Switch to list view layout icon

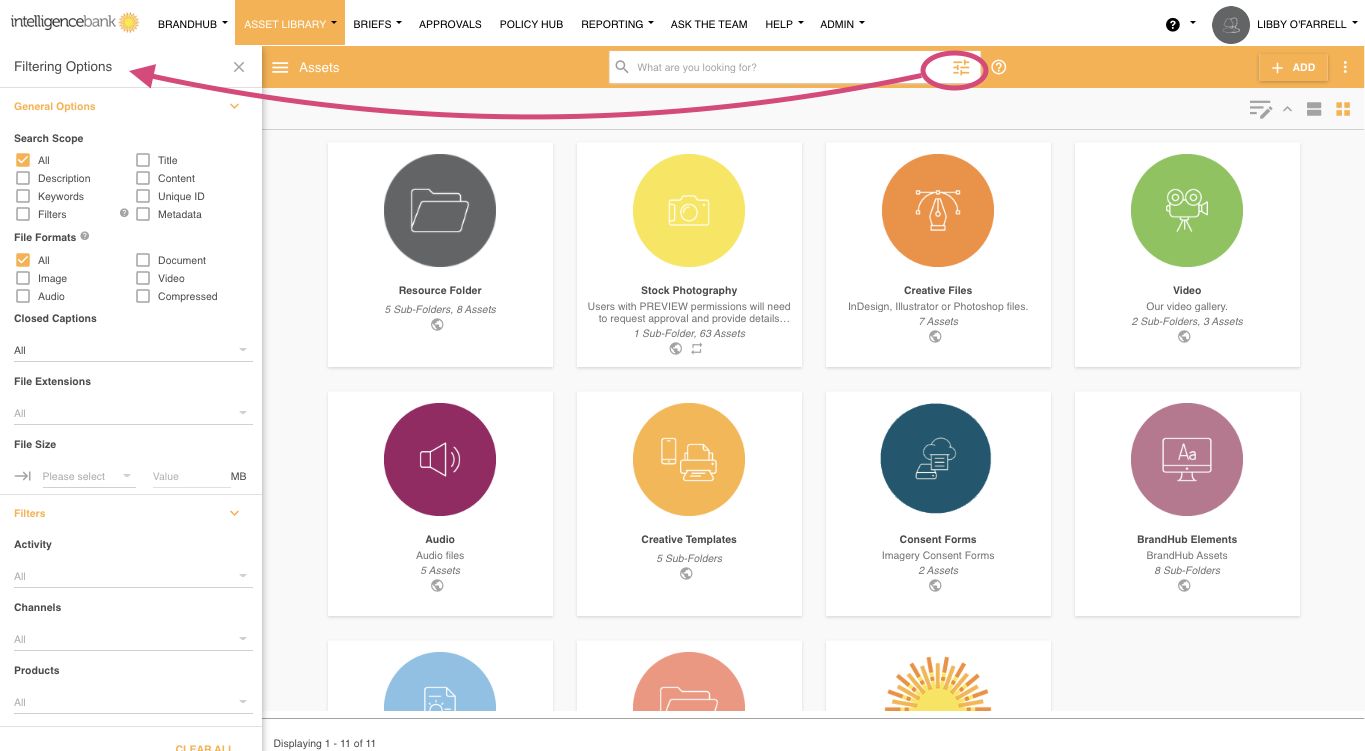click(1314, 109)
